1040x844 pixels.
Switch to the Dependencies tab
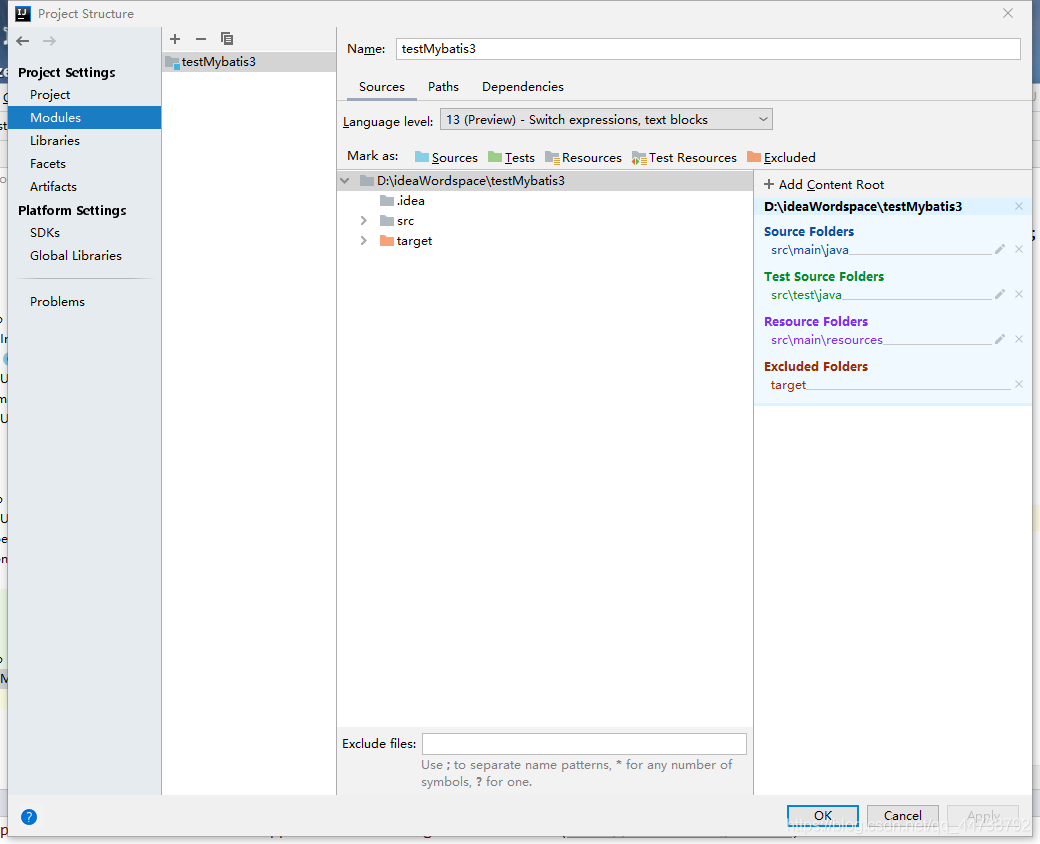(523, 87)
